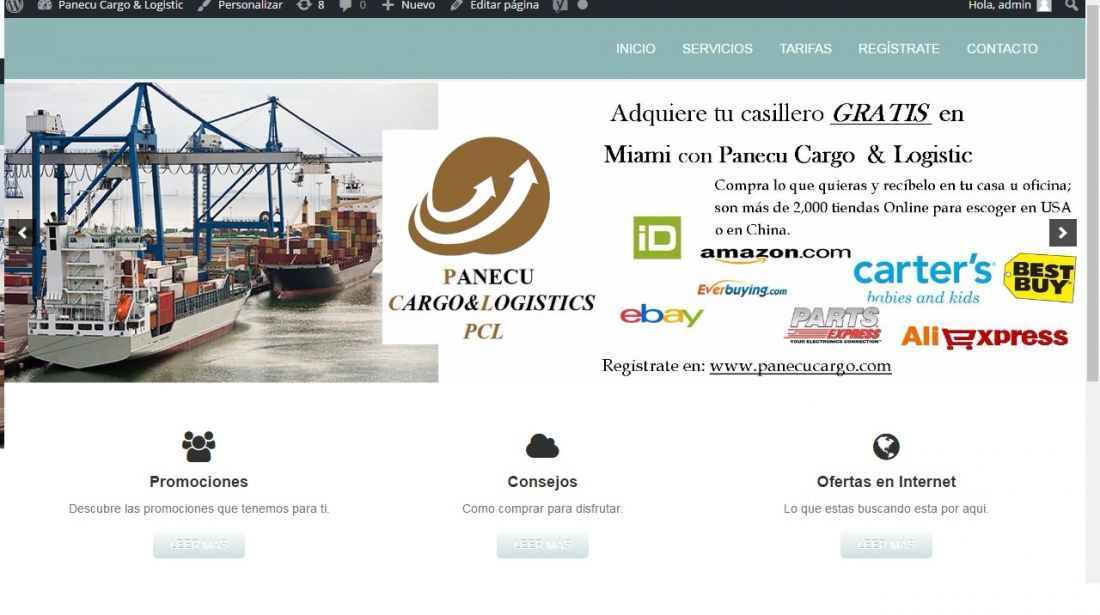This screenshot has width=1100, height=615.
Task: Open the SERVICIOS navigation item
Action: 717,48
